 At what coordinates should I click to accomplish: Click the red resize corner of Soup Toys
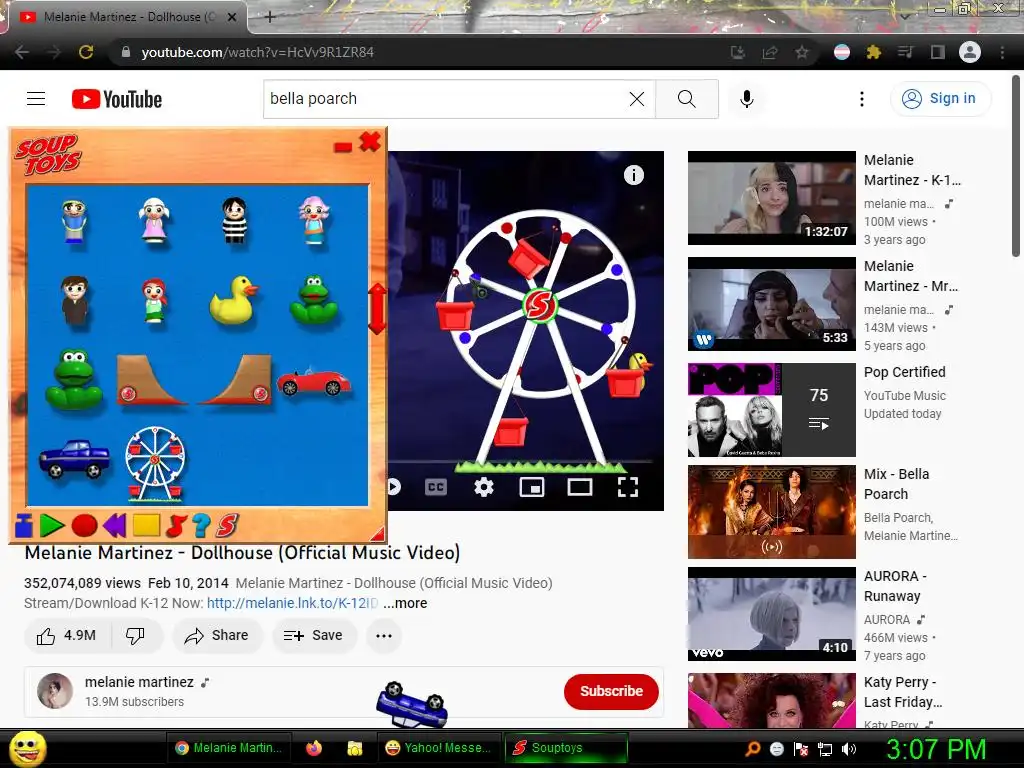tap(377, 534)
